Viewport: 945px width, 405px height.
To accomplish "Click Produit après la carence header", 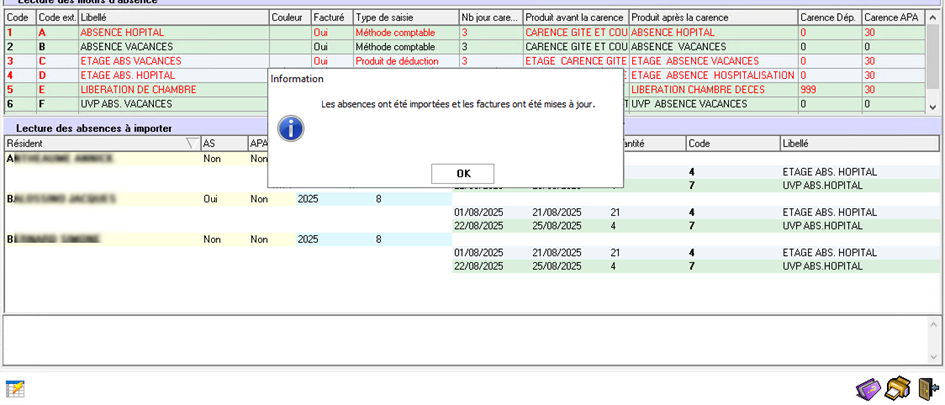I will coord(713,18).
